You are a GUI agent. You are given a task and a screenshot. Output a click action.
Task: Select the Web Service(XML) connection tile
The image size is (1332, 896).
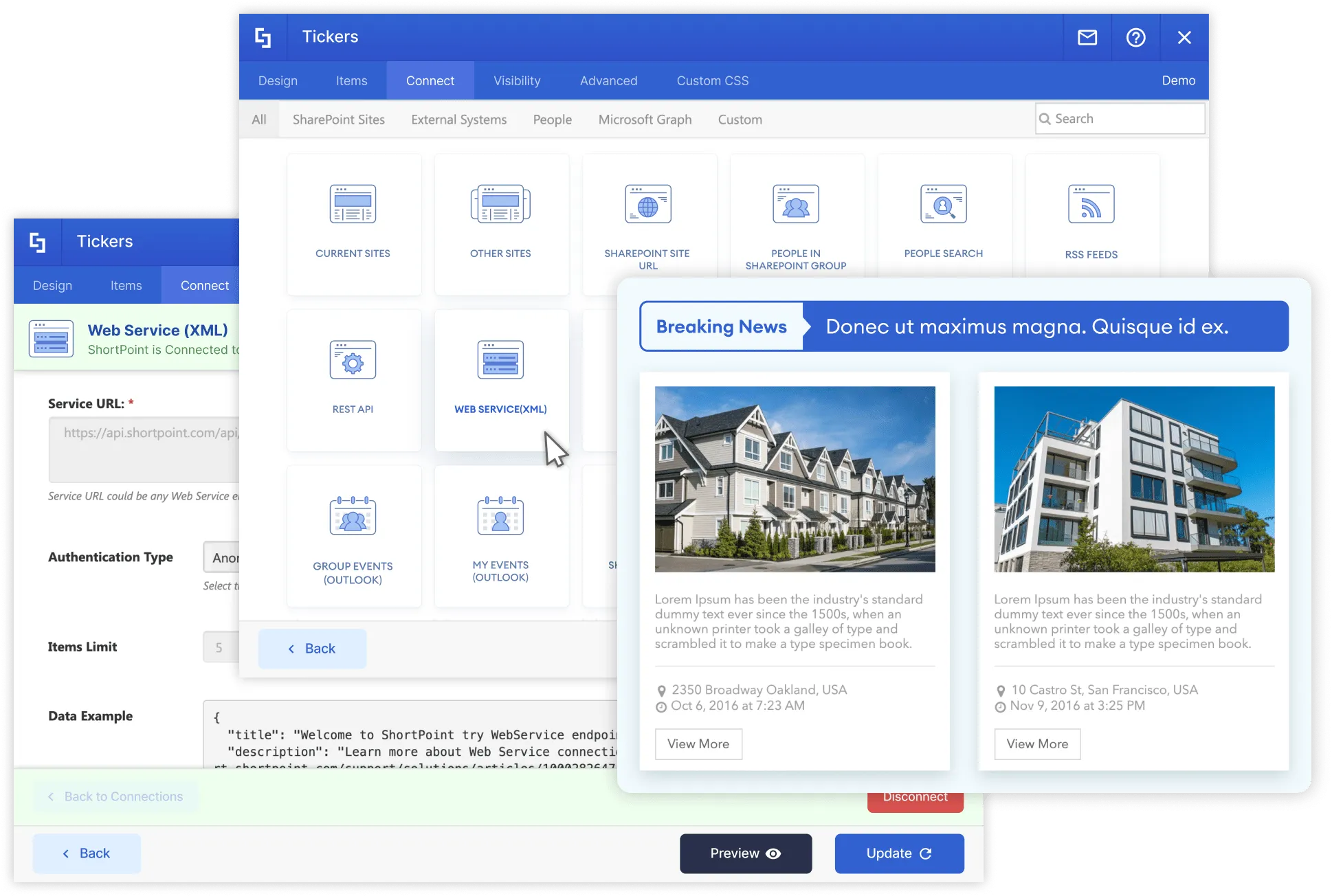[x=501, y=378]
